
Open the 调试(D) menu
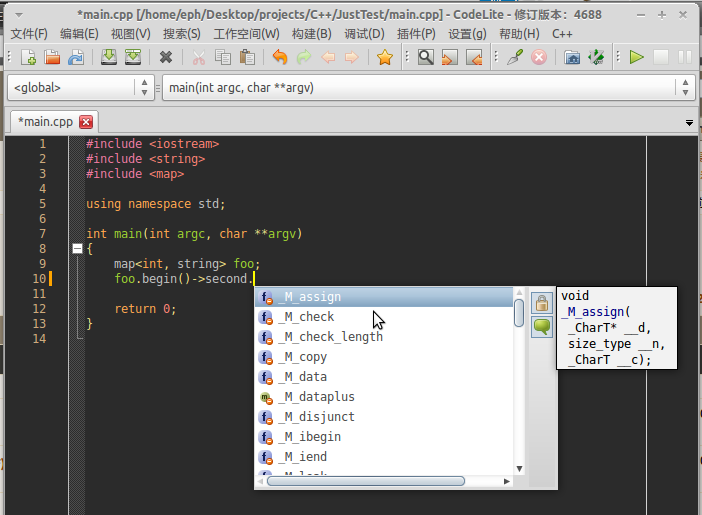(x=364, y=34)
